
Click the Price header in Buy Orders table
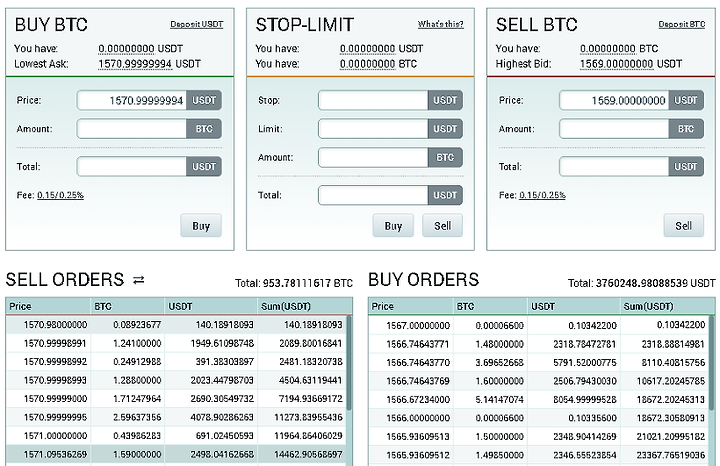(411, 306)
